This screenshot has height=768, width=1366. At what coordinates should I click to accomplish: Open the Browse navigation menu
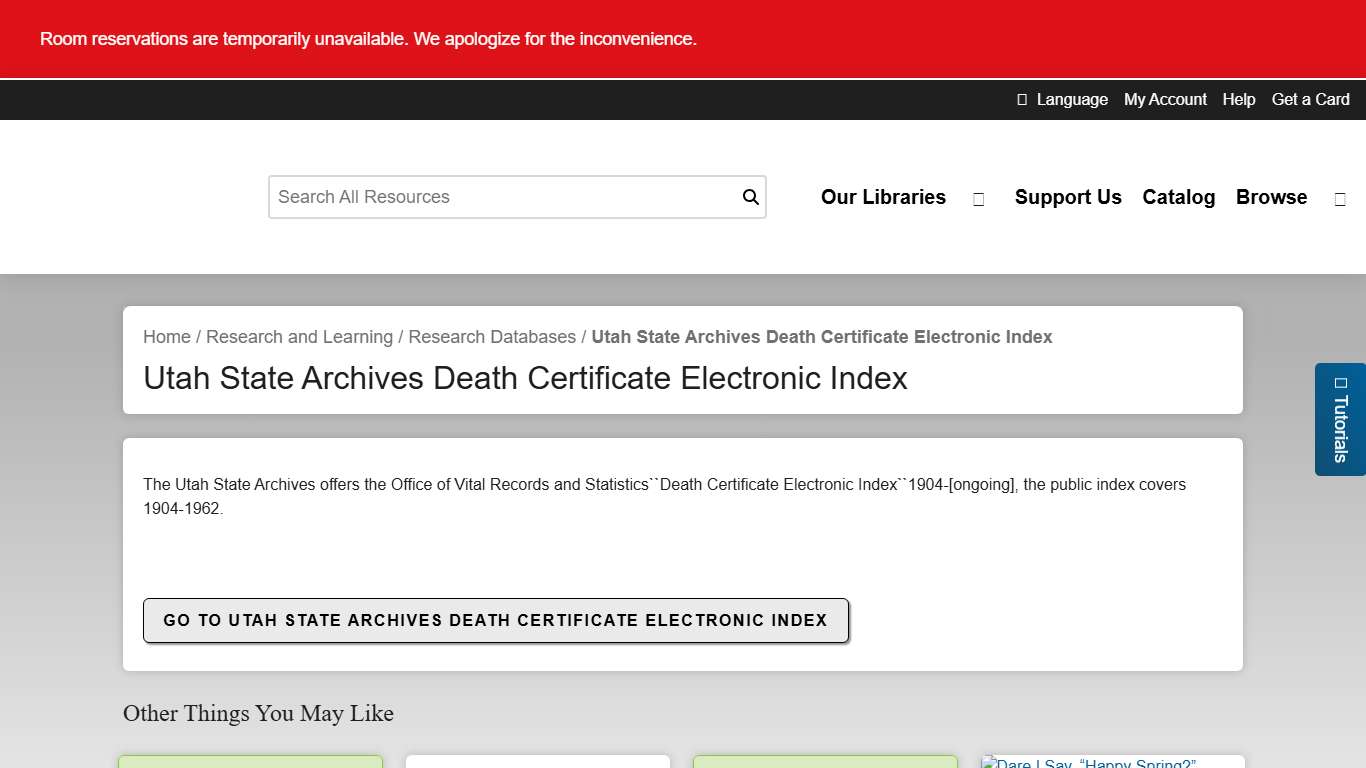pyautogui.click(x=1271, y=197)
